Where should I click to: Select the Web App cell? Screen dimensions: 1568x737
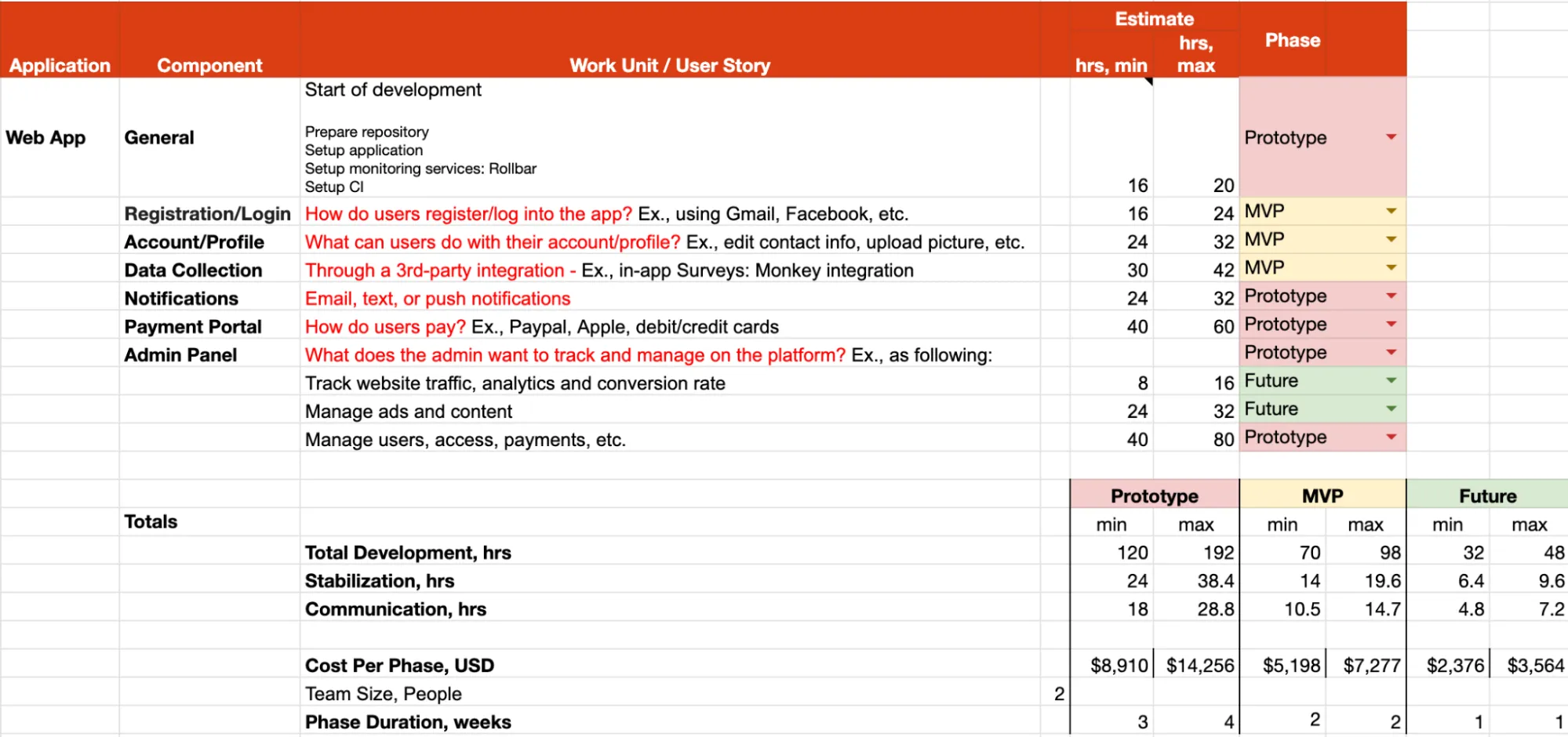(x=45, y=137)
